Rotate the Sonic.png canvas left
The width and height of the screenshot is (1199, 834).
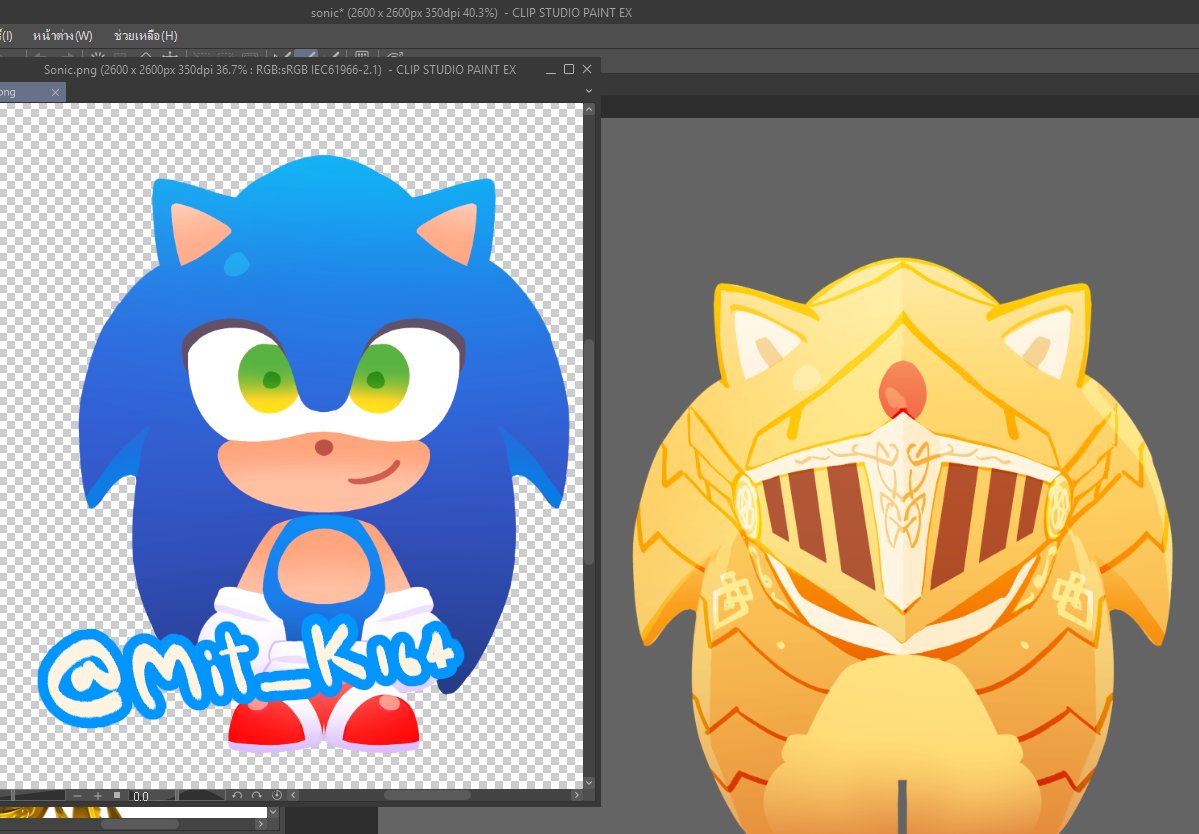(x=237, y=795)
